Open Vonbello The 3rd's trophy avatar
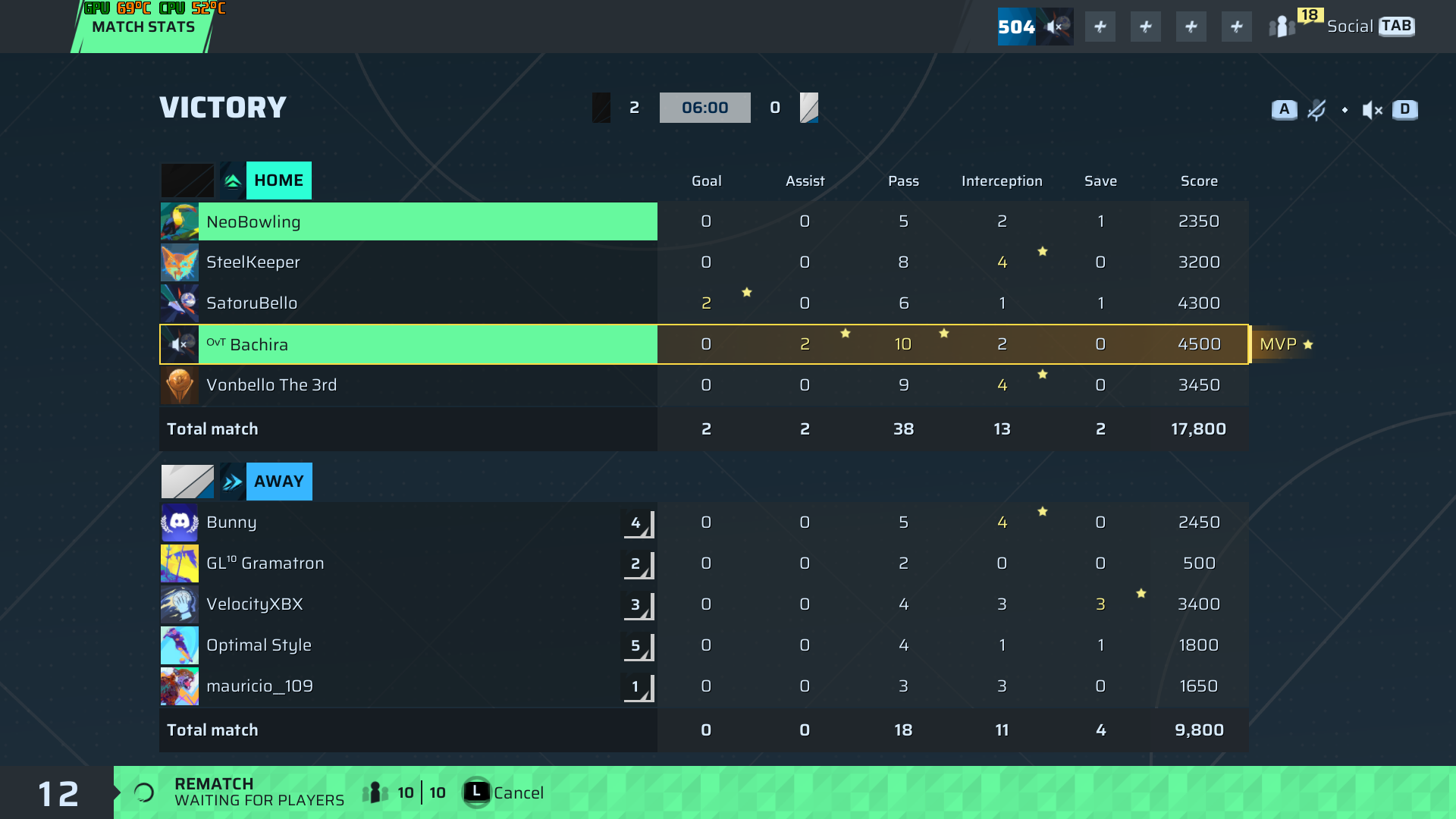Image resolution: width=1456 pixels, height=819 pixels. click(x=180, y=385)
